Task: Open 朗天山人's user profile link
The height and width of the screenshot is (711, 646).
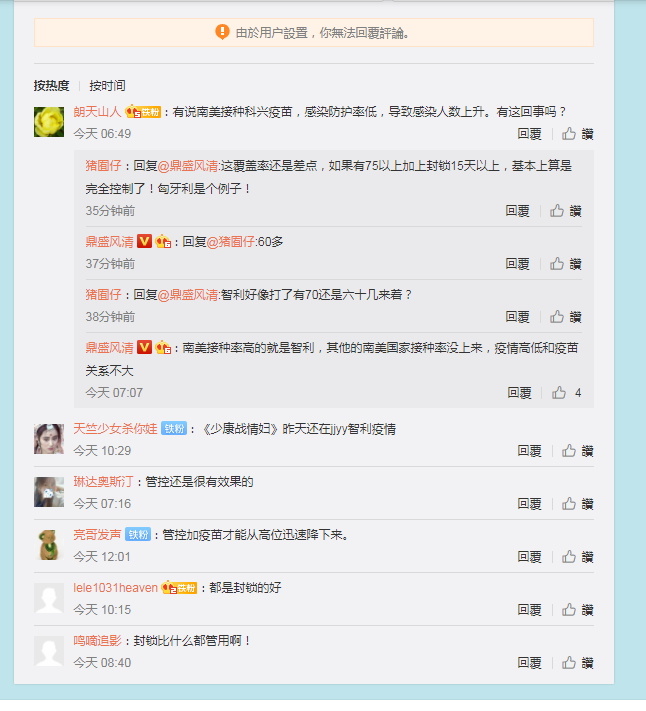Action: (97, 112)
